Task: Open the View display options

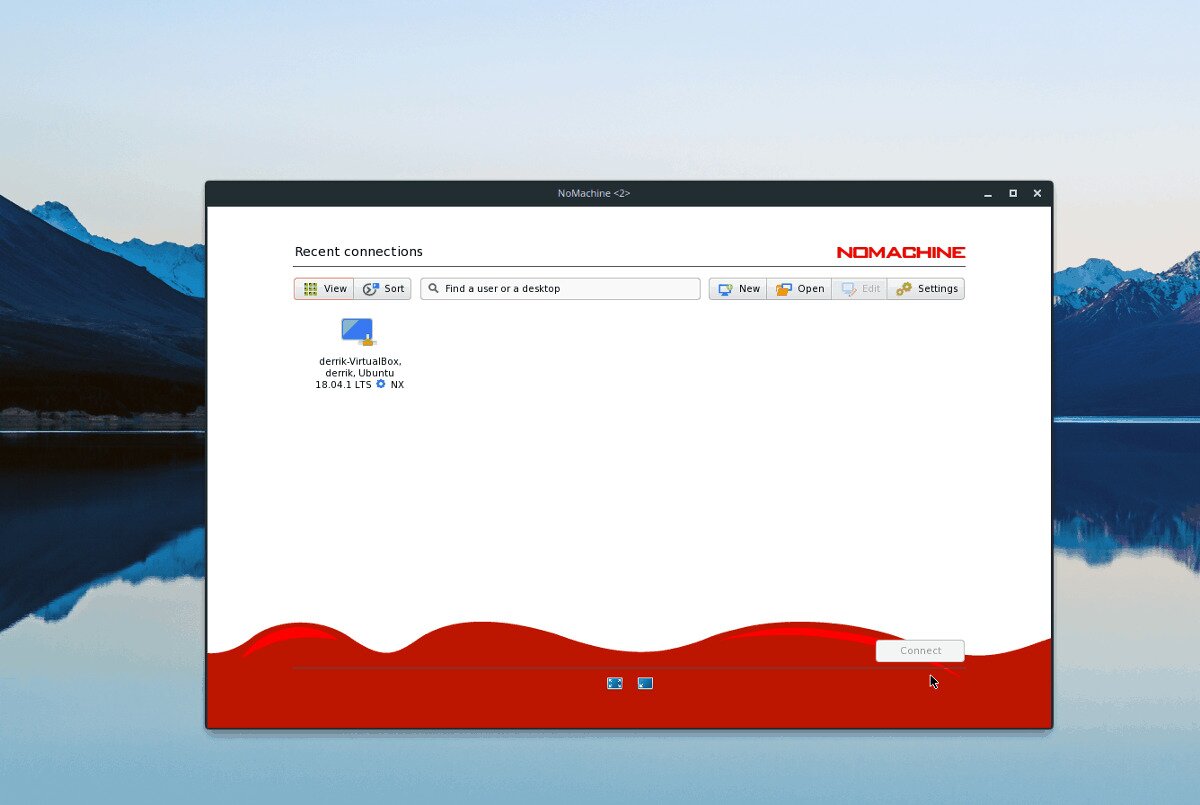Action: pyautogui.click(x=323, y=288)
